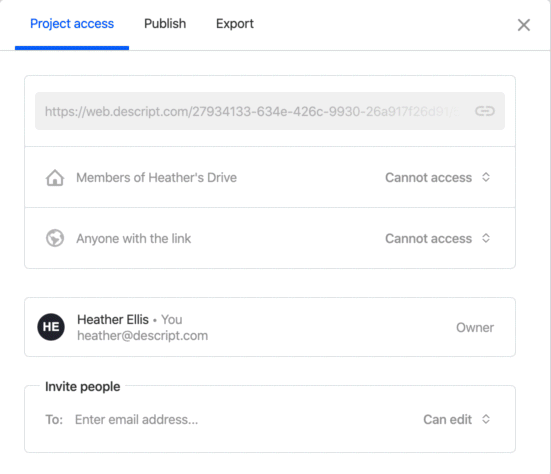Click the Heather Ellis name
This screenshot has height=474, width=551.
click(x=113, y=319)
